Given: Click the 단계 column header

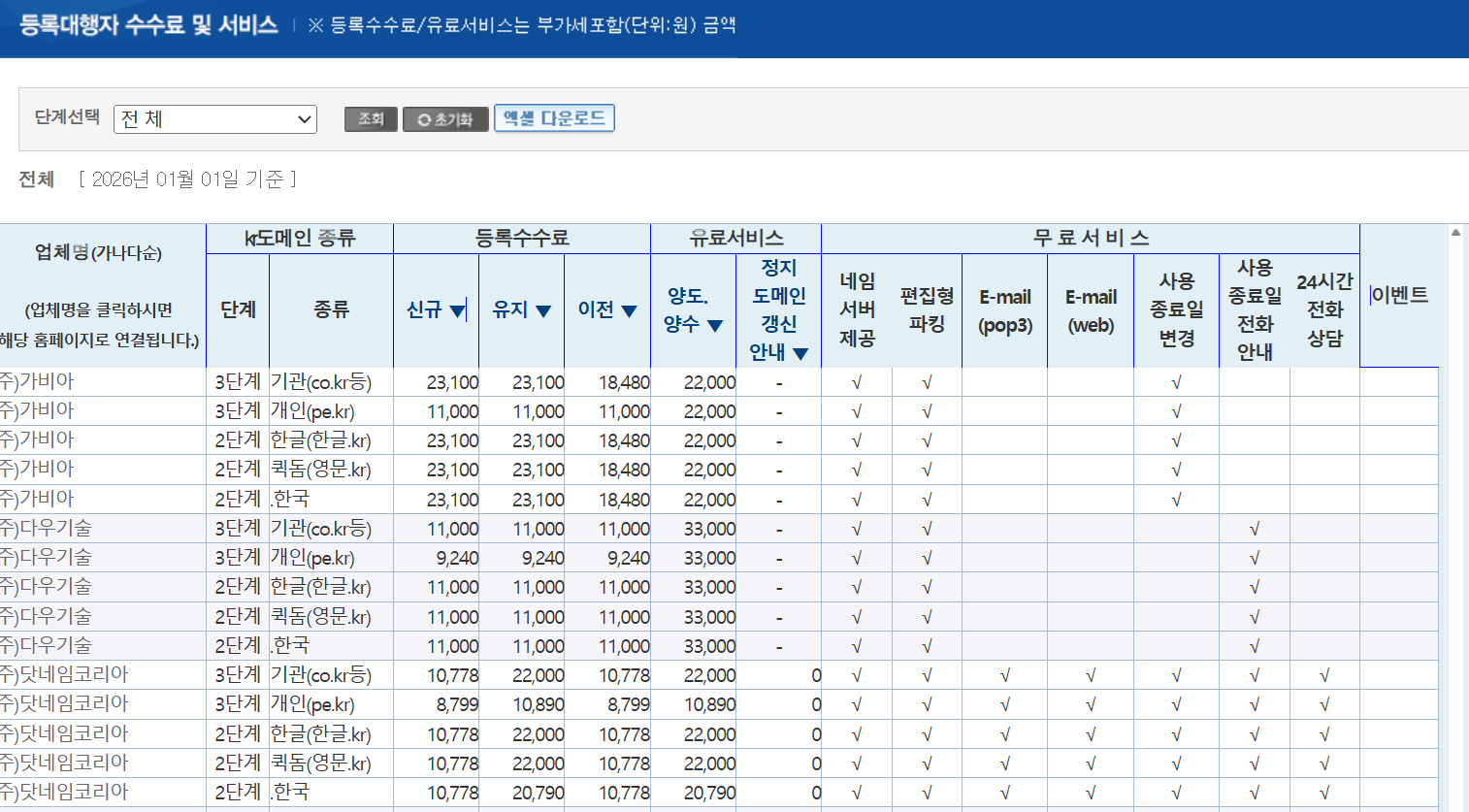Looking at the screenshot, I should coord(238,309).
